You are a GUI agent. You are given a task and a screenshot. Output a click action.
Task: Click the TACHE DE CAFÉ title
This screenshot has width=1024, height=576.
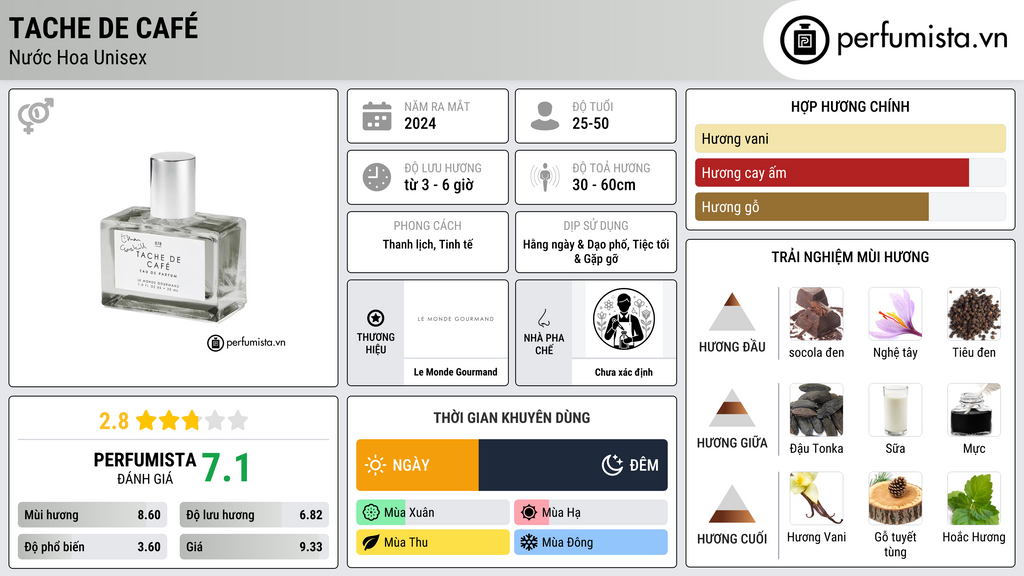click(103, 28)
